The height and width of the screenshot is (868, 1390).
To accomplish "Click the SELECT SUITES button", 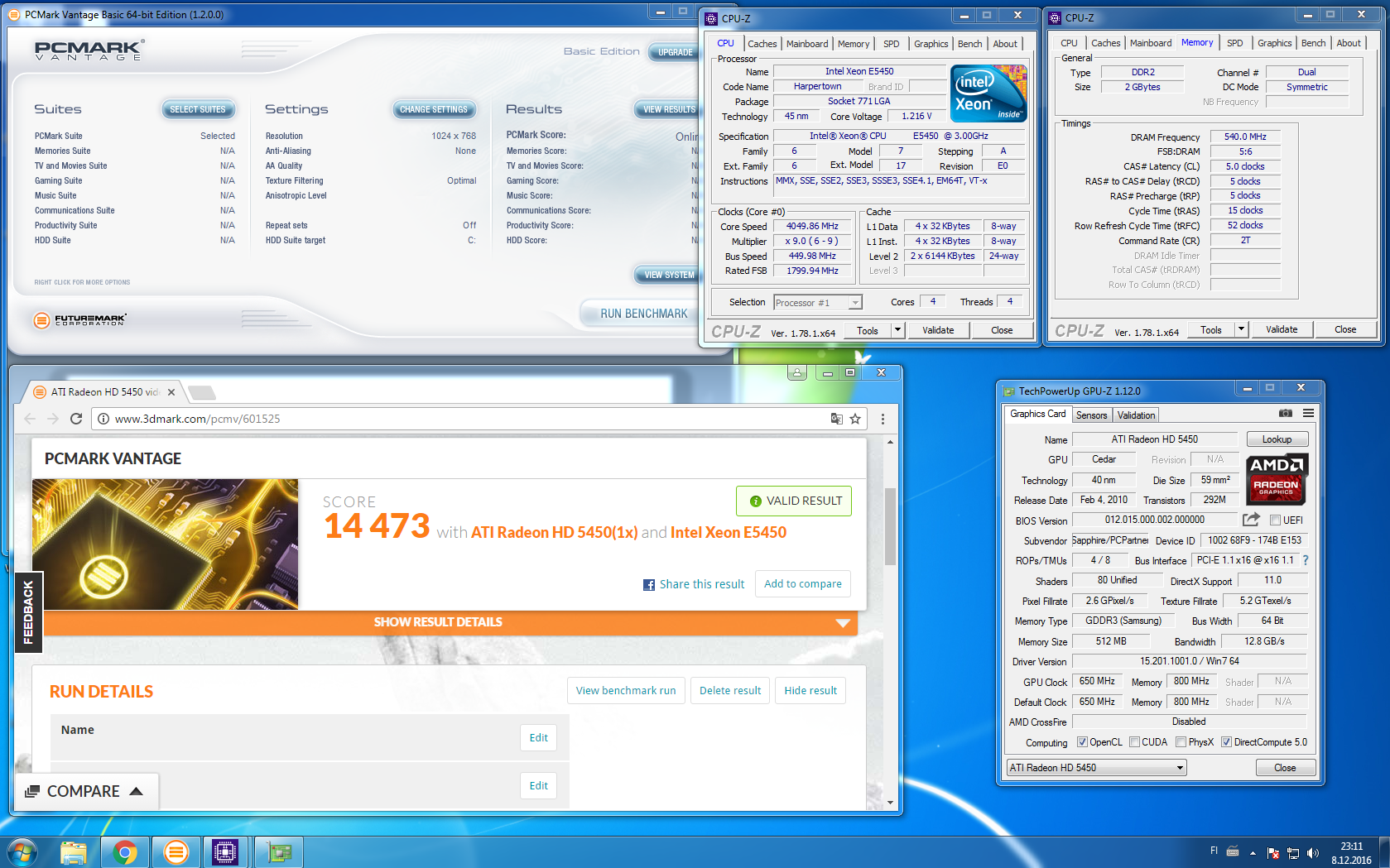I will 198,109.
